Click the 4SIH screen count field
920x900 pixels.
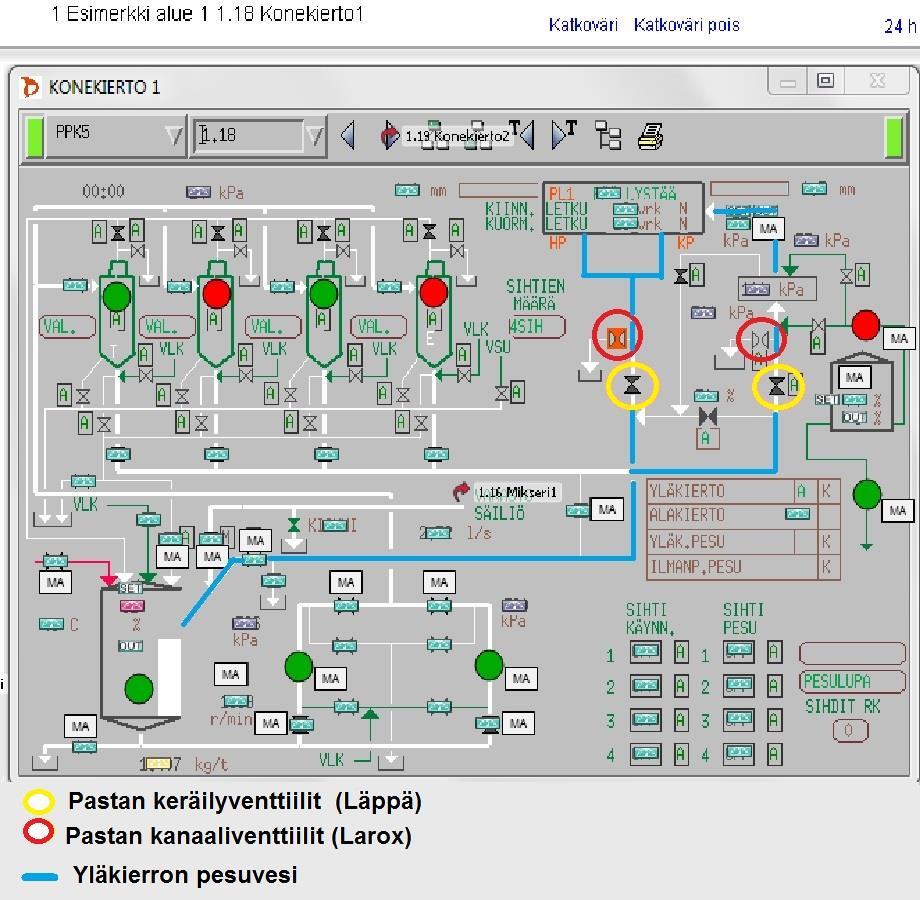[536, 327]
